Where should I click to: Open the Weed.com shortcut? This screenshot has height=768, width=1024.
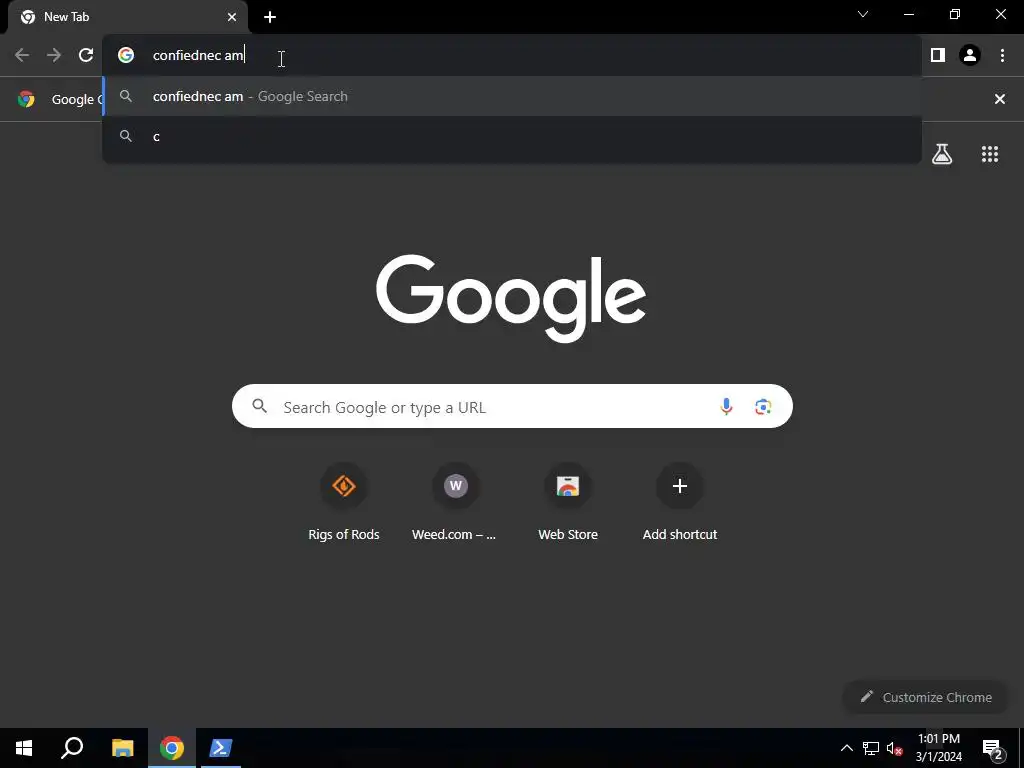455,503
